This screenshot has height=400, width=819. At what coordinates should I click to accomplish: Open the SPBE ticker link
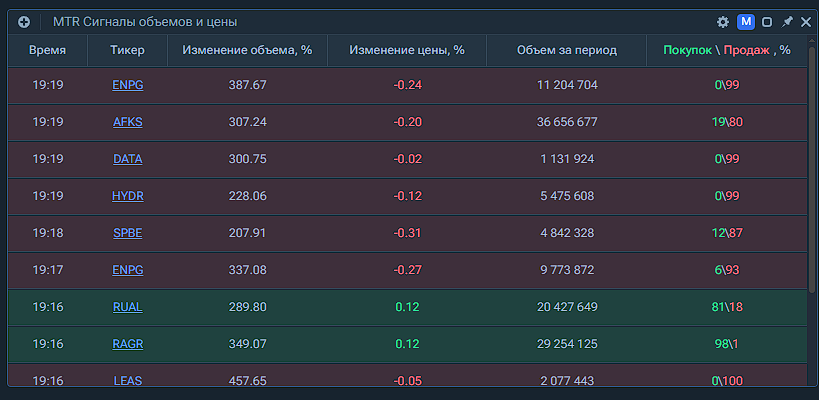128,233
